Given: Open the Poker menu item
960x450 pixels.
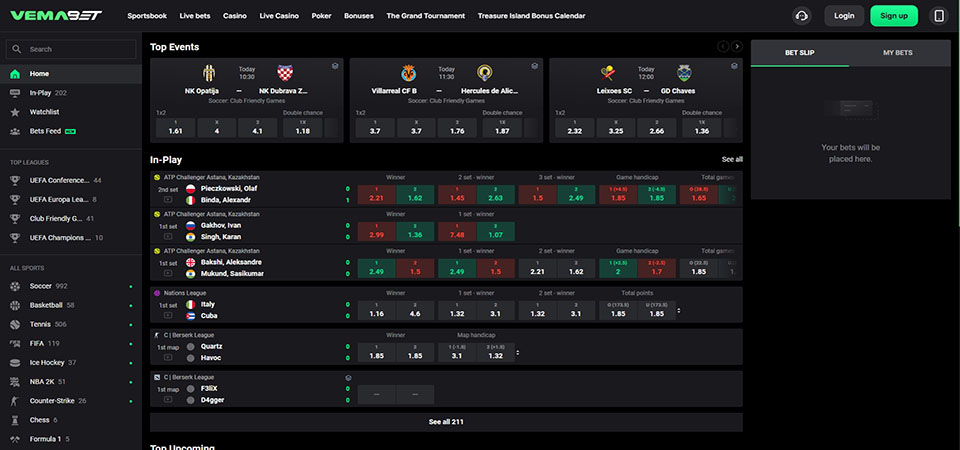Looking at the screenshot, I should pyautogui.click(x=321, y=16).
